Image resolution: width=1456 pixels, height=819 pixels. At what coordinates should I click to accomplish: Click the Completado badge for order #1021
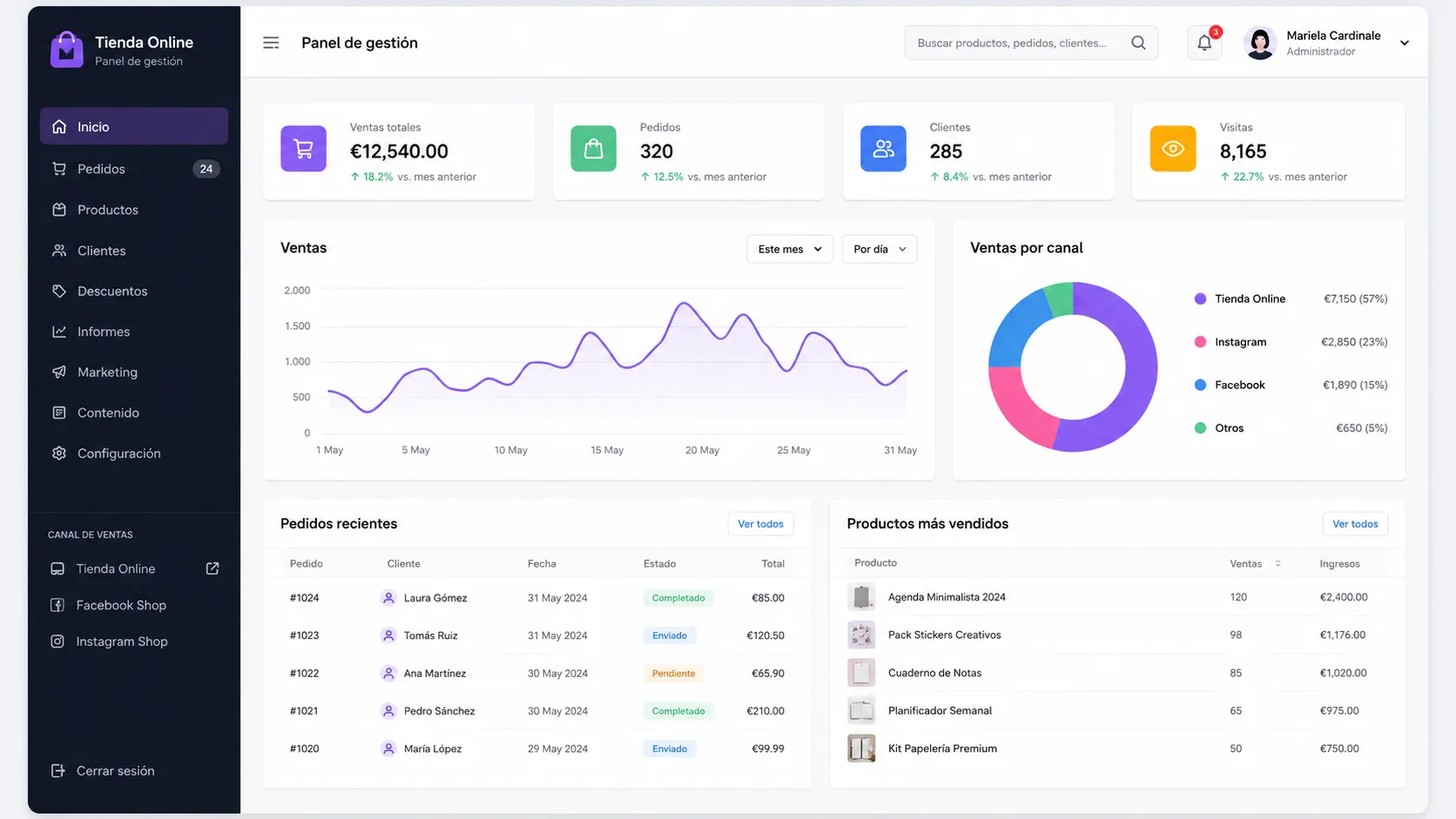[678, 711]
